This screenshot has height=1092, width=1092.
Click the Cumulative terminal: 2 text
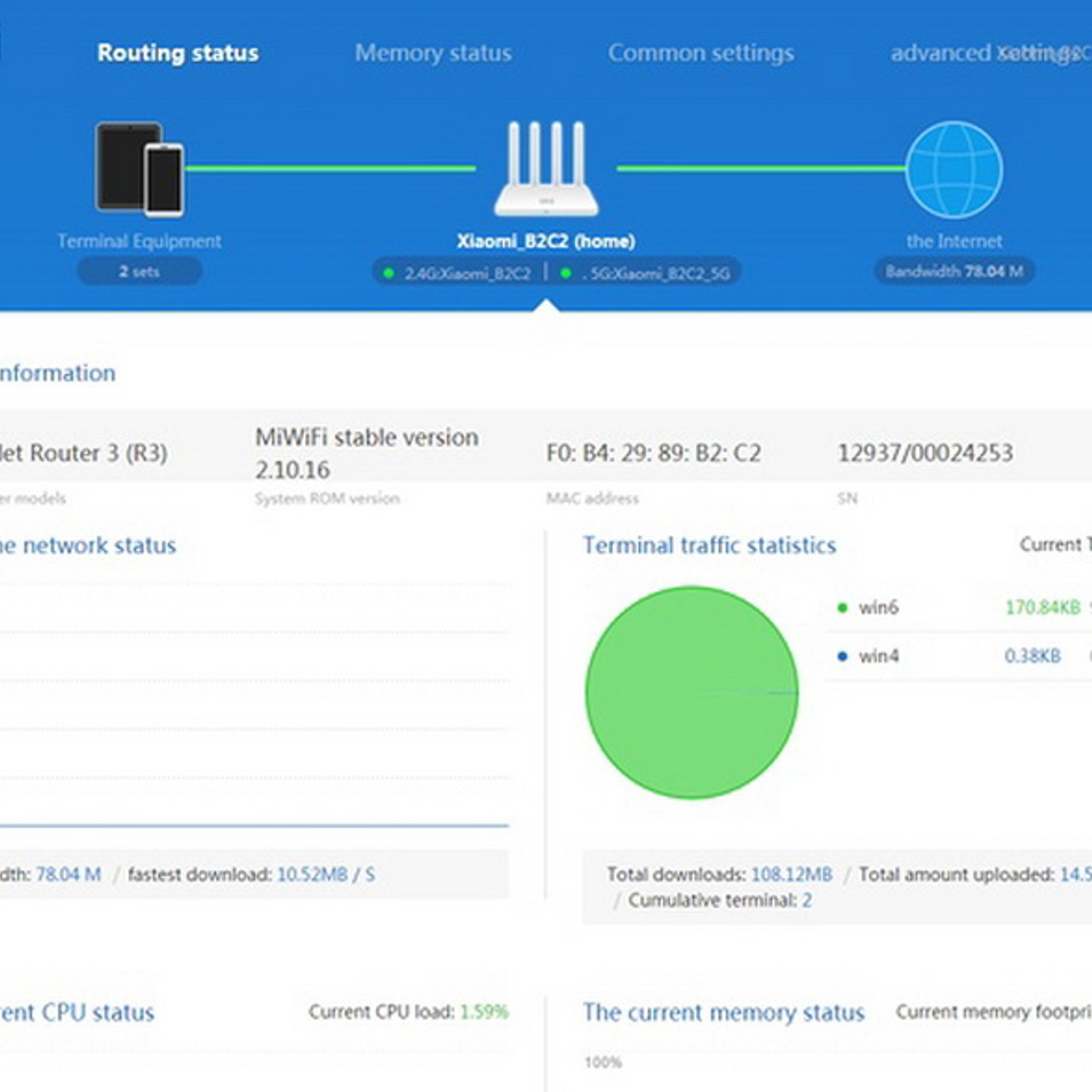pos(720,900)
